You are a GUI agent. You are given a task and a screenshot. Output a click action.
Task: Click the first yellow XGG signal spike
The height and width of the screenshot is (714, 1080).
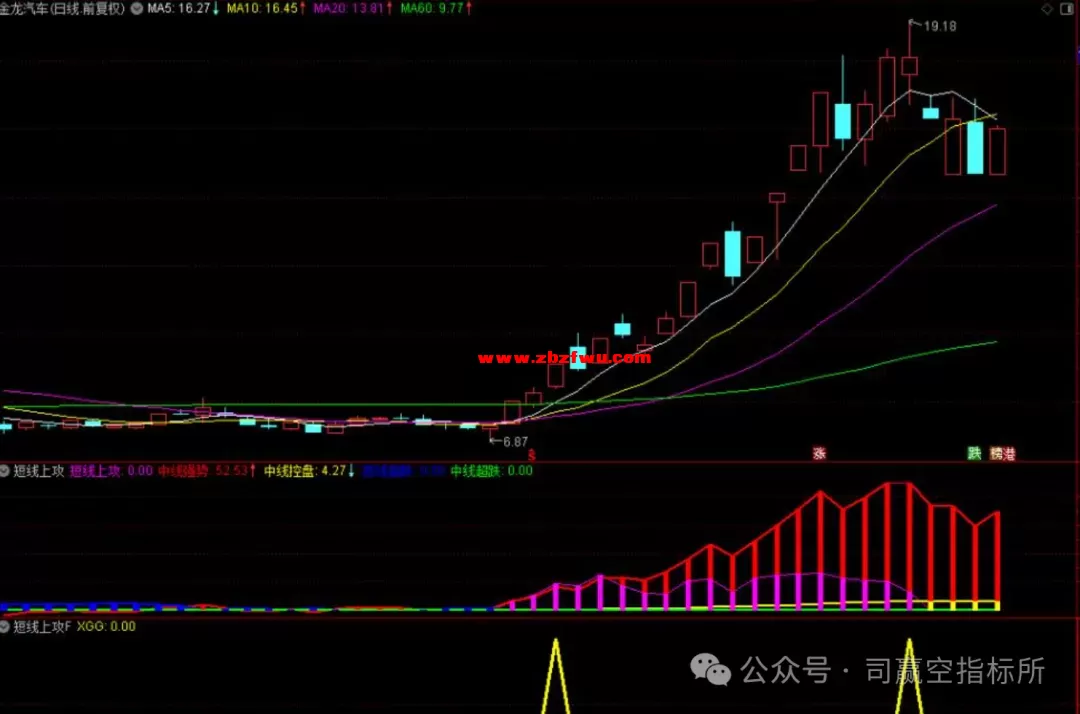pos(555,676)
